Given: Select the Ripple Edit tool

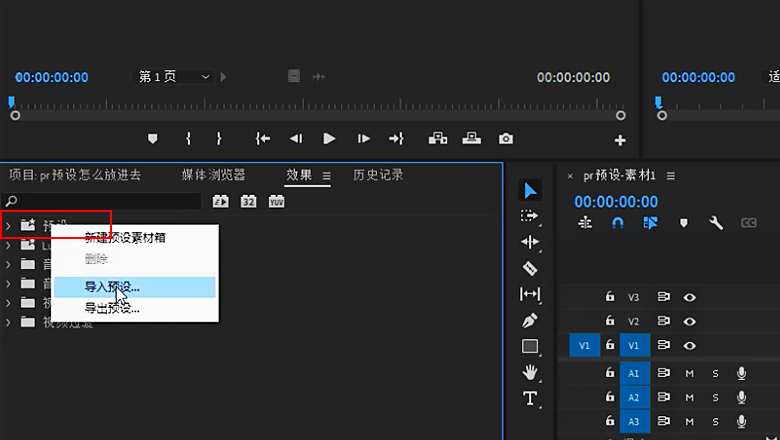Looking at the screenshot, I should tap(529, 242).
